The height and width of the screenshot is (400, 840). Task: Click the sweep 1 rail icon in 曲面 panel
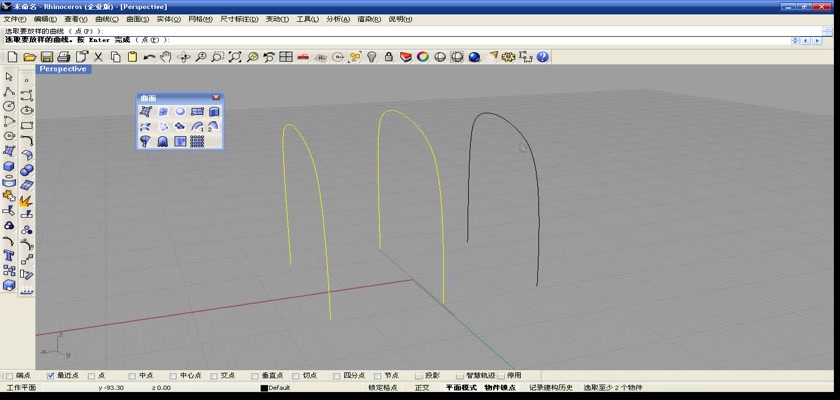click(197, 126)
